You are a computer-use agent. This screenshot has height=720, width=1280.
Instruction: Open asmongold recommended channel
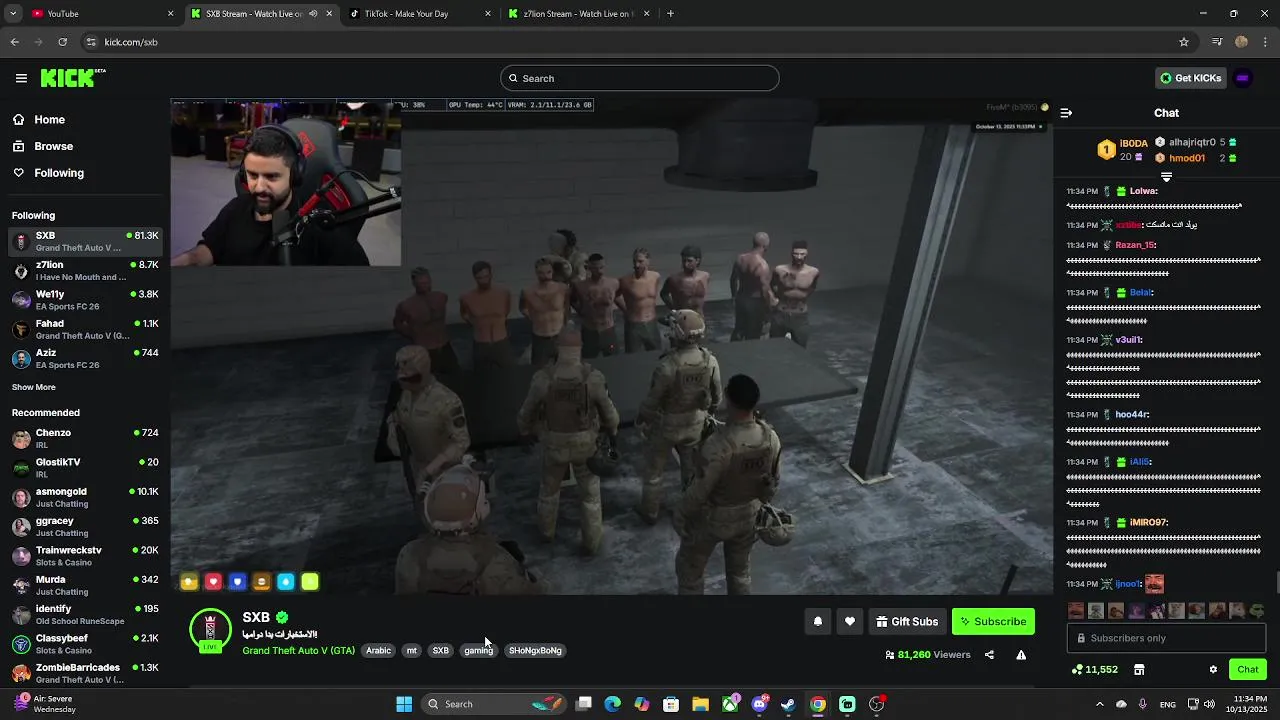click(85, 497)
